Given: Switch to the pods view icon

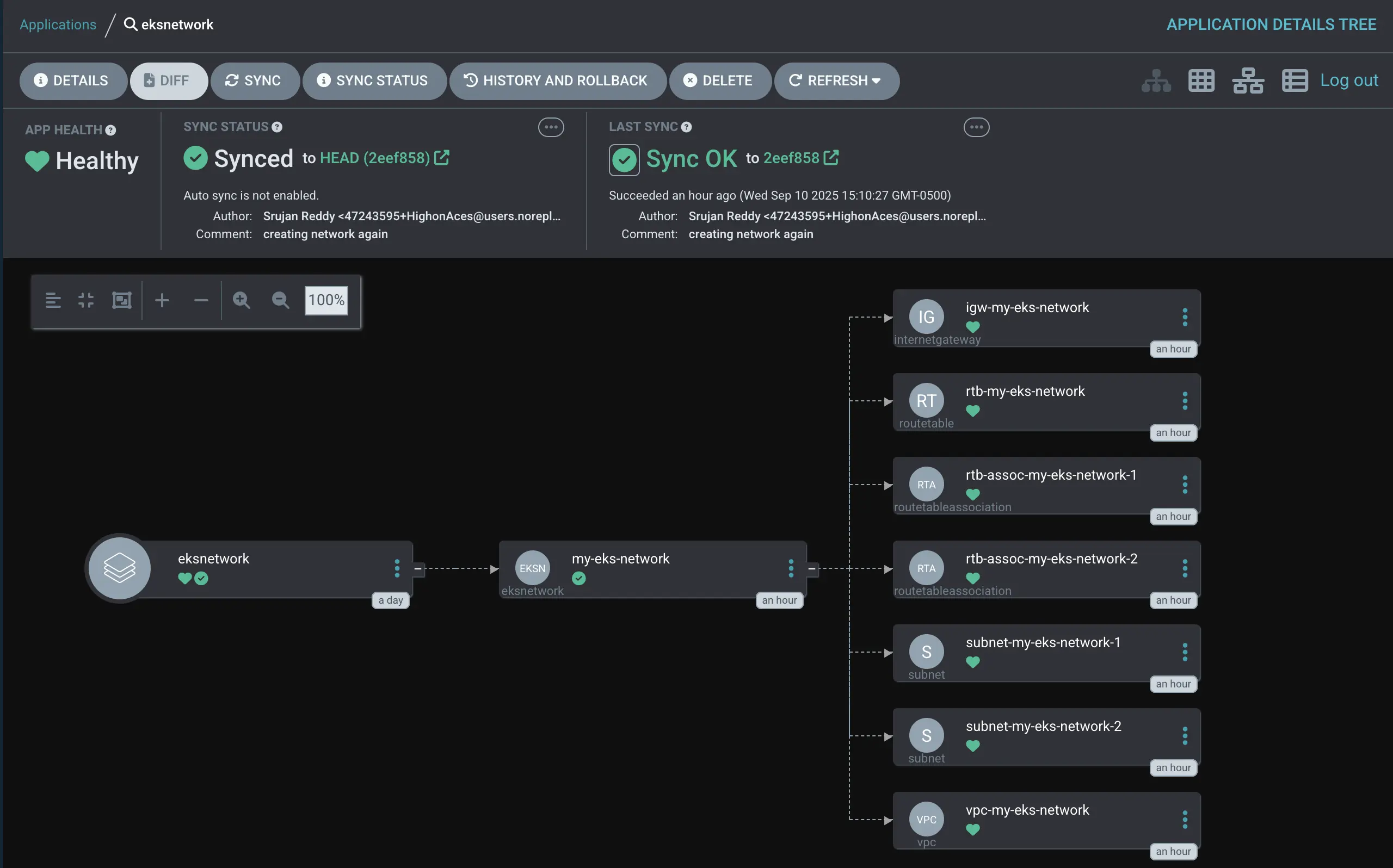Looking at the screenshot, I should [x=1201, y=80].
